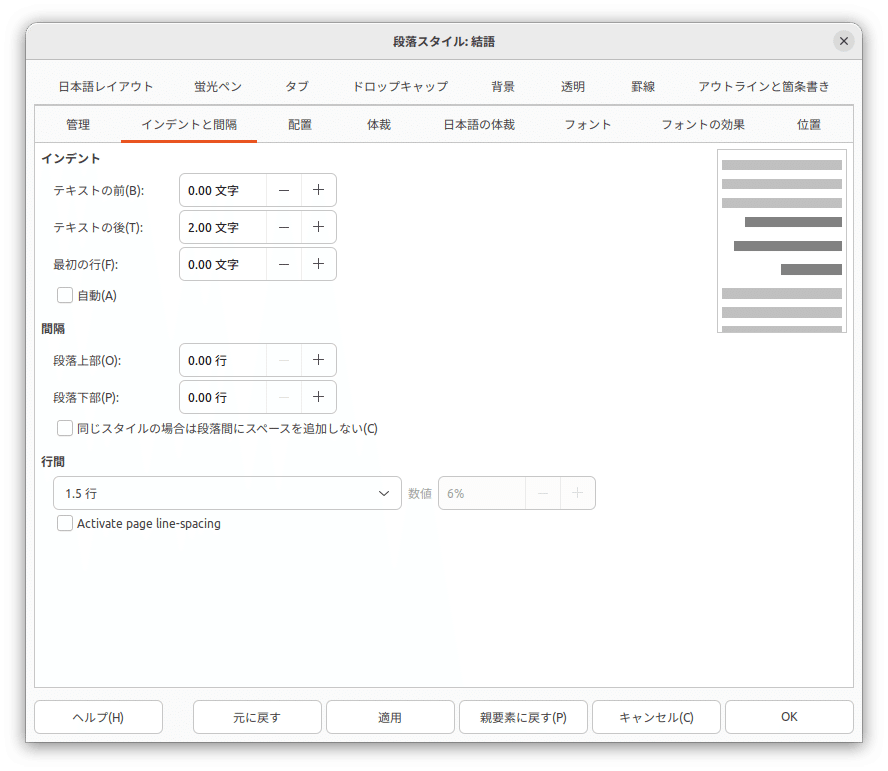The height and width of the screenshot is (771, 888).
Task: Close the 段落スタイル dialog
Action: click(x=843, y=41)
